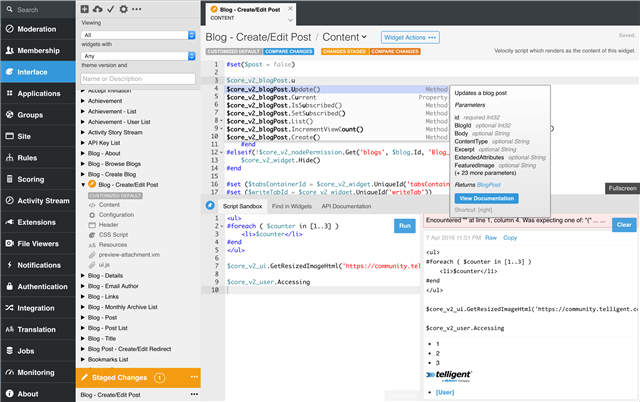Click the Integration shuffle icon
This screenshot has width=640, height=402.
click(x=9, y=308)
